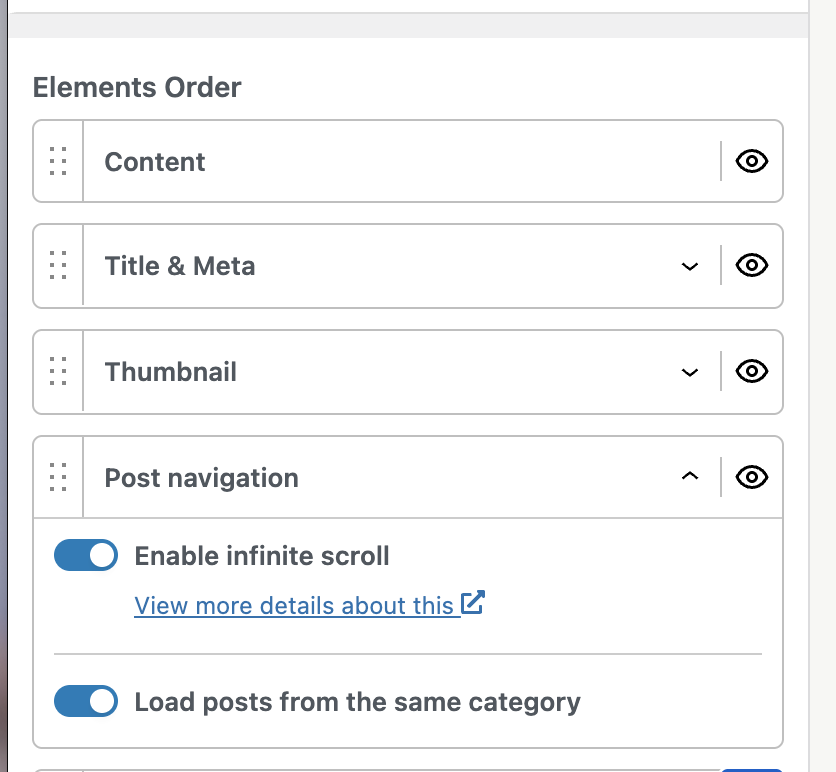
Task: Toggle Post navigation visibility eye icon
Action: pos(751,478)
